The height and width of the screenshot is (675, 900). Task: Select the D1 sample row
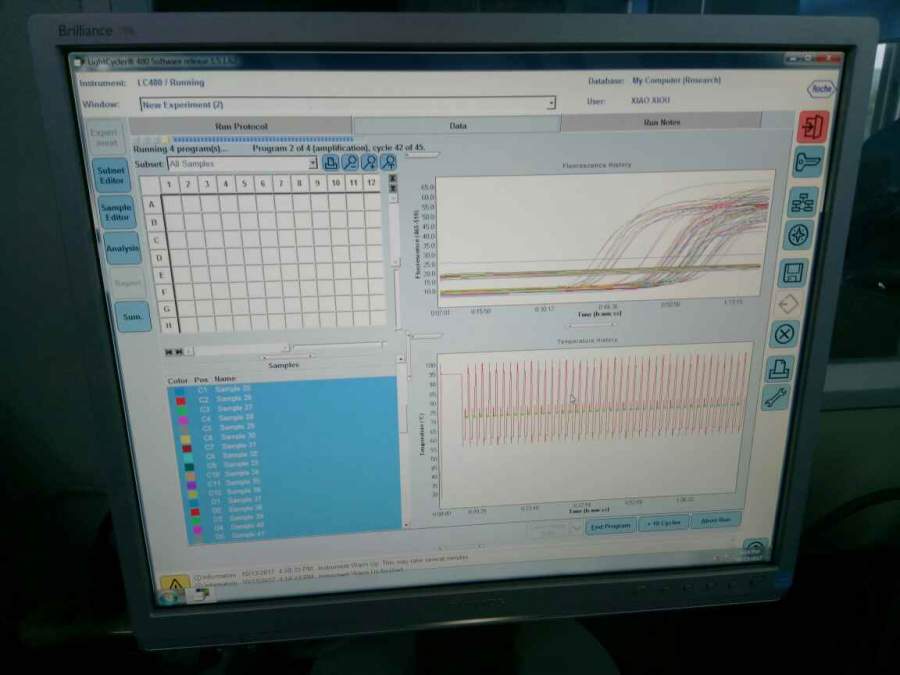(293, 501)
